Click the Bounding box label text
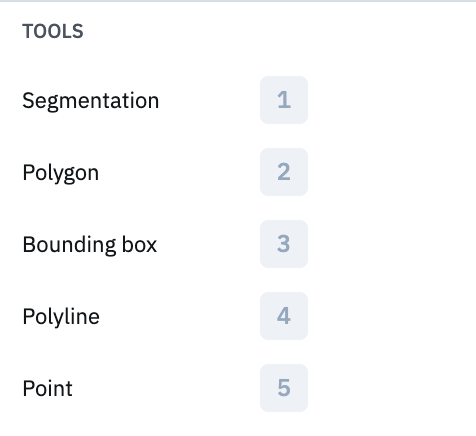476x436 pixels. 90,244
